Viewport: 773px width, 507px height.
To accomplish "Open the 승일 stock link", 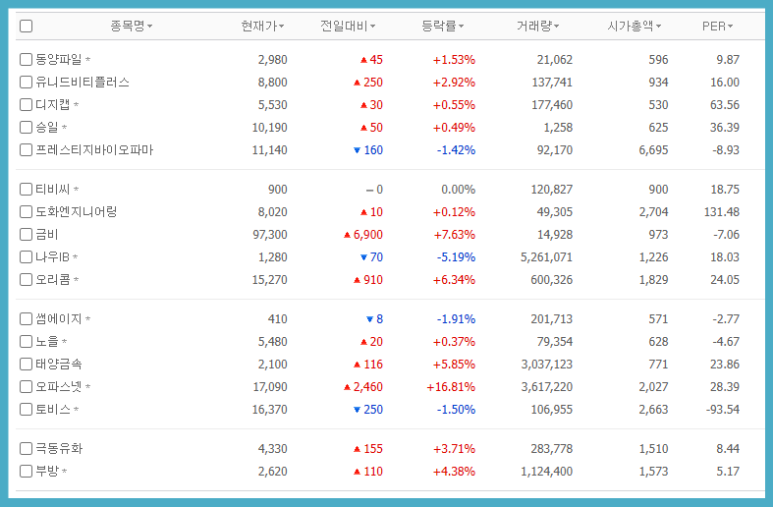I will coord(47,127).
